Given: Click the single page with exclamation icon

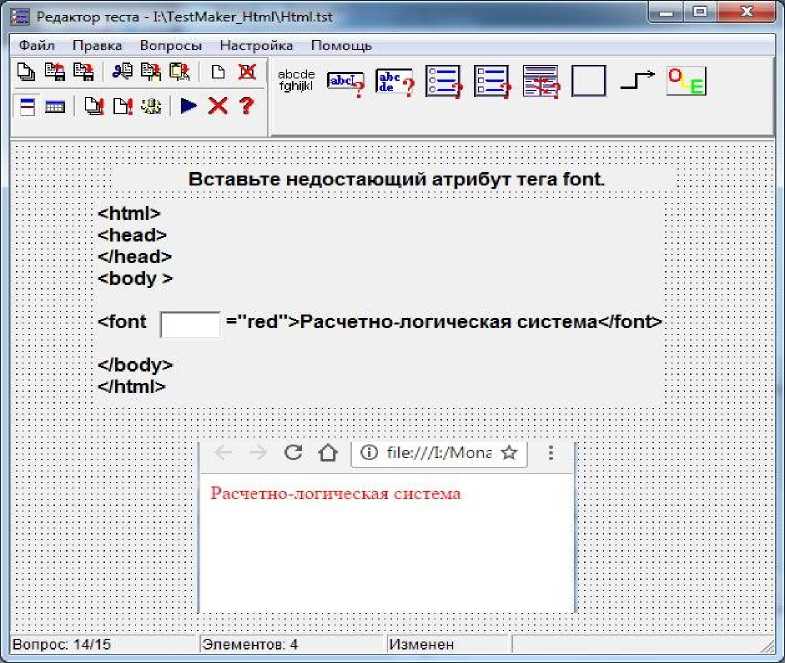Looking at the screenshot, I should pos(123,106).
